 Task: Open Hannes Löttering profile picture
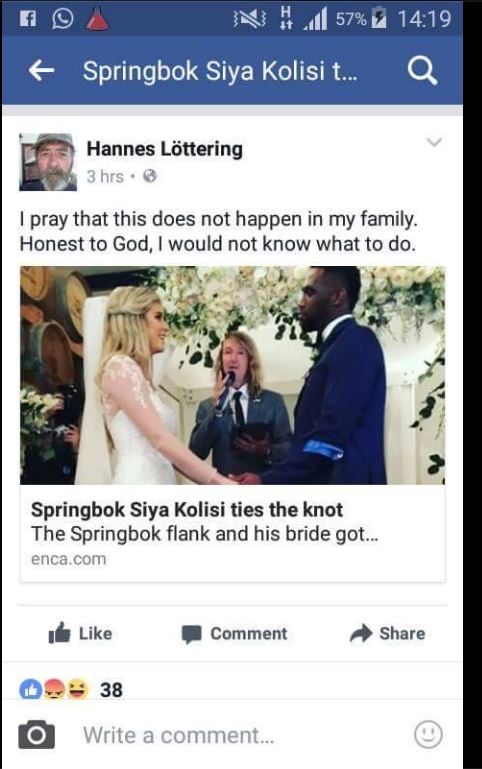tap(48, 162)
